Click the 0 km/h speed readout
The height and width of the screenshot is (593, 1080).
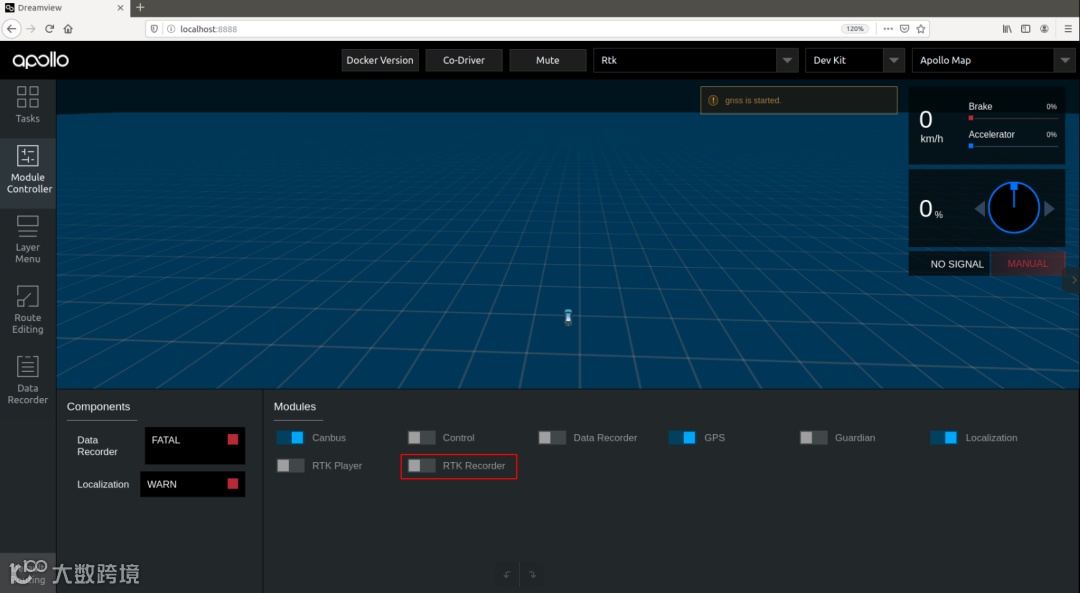click(x=931, y=127)
